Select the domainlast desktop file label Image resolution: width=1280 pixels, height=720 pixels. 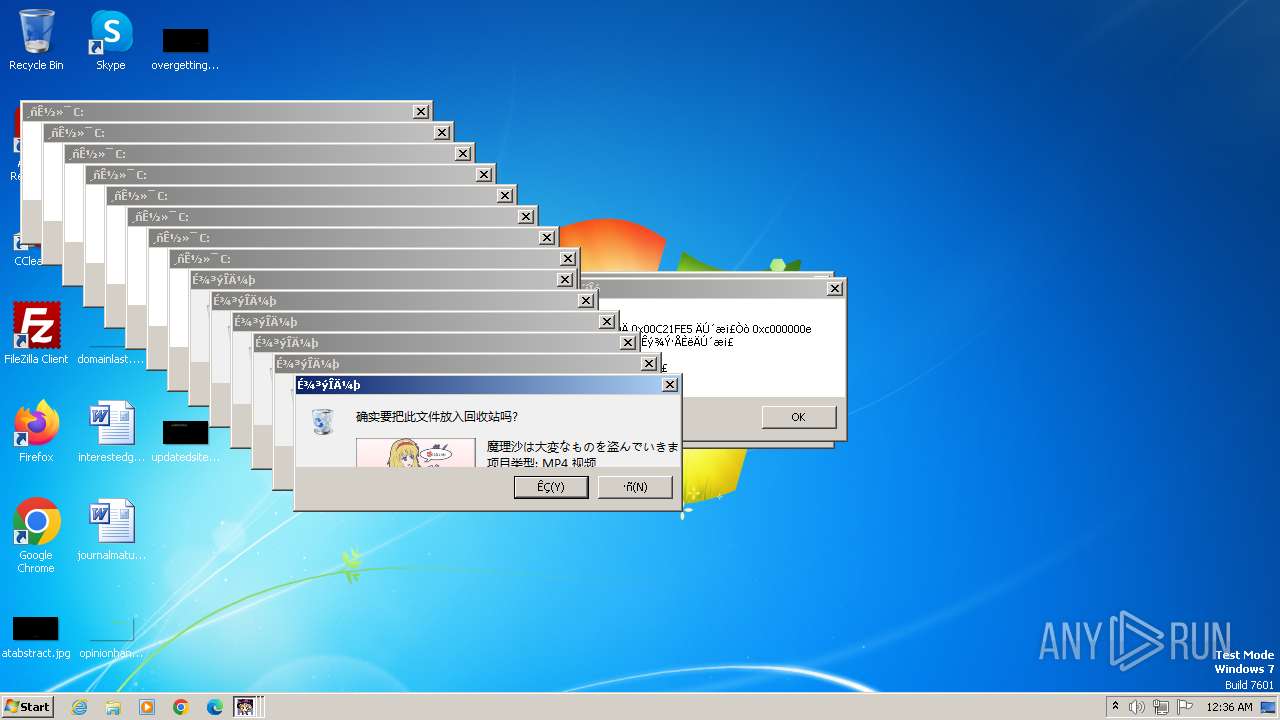111,359
